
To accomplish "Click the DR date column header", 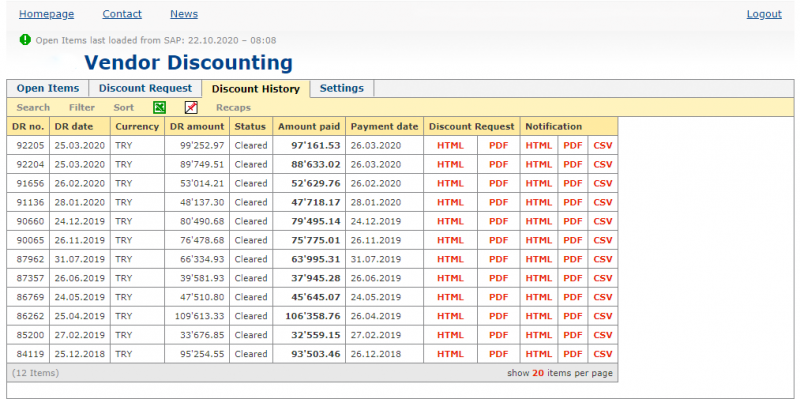I will pyautogui.click(x=80, y=127).
